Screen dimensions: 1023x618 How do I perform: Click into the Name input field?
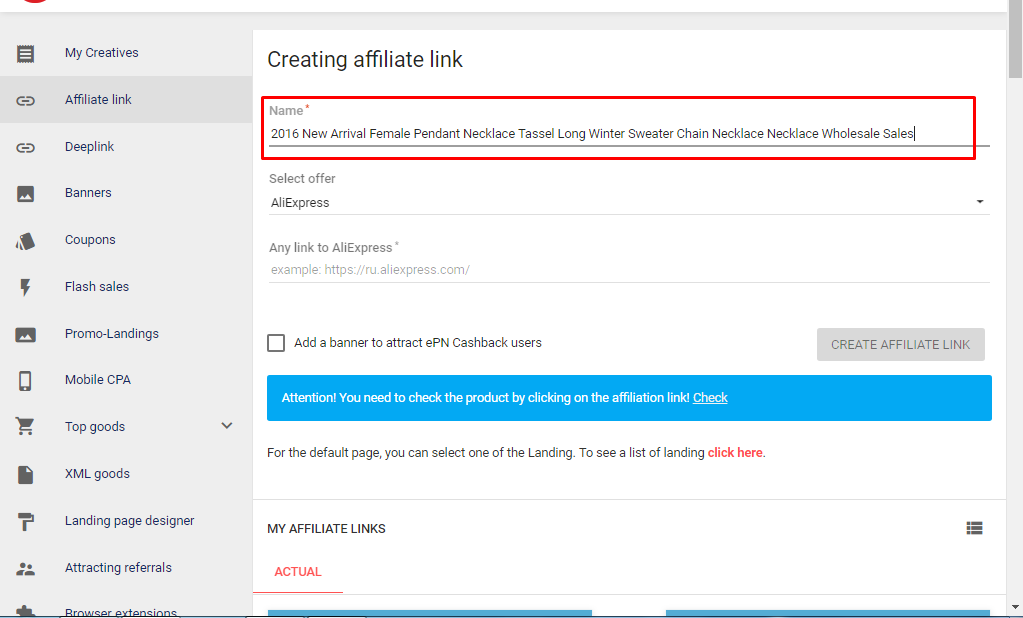point(629,134)
